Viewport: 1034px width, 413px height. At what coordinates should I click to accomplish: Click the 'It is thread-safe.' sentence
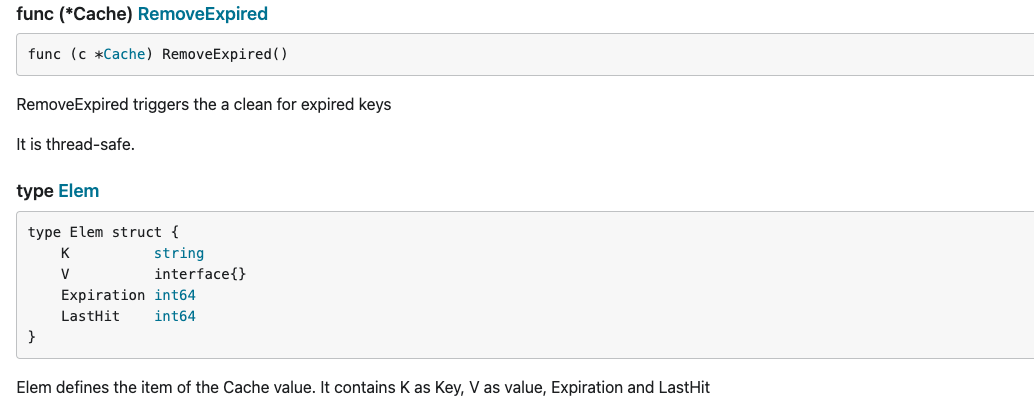[76, 144]
